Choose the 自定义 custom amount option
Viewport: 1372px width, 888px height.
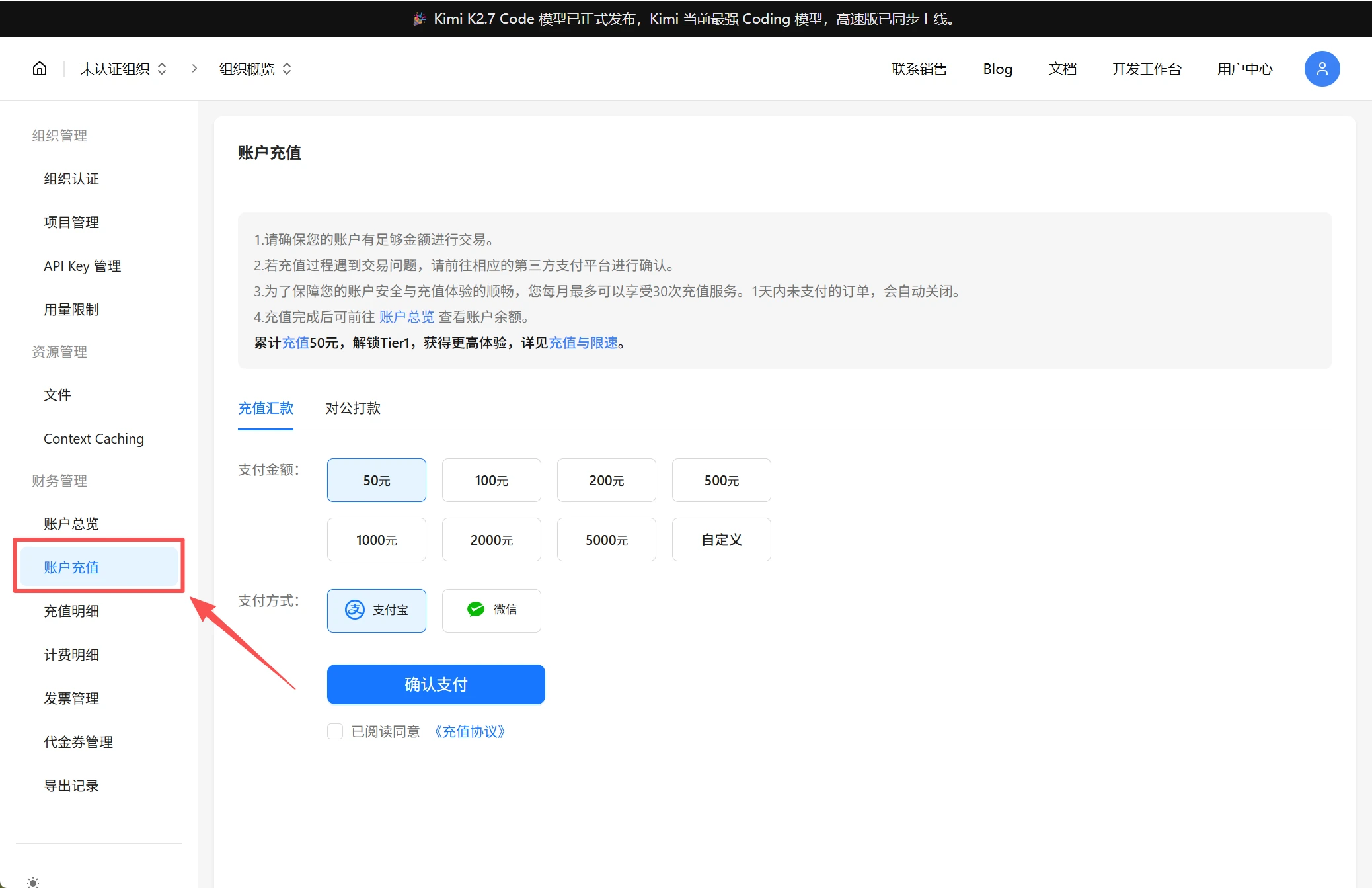point(722,540)
